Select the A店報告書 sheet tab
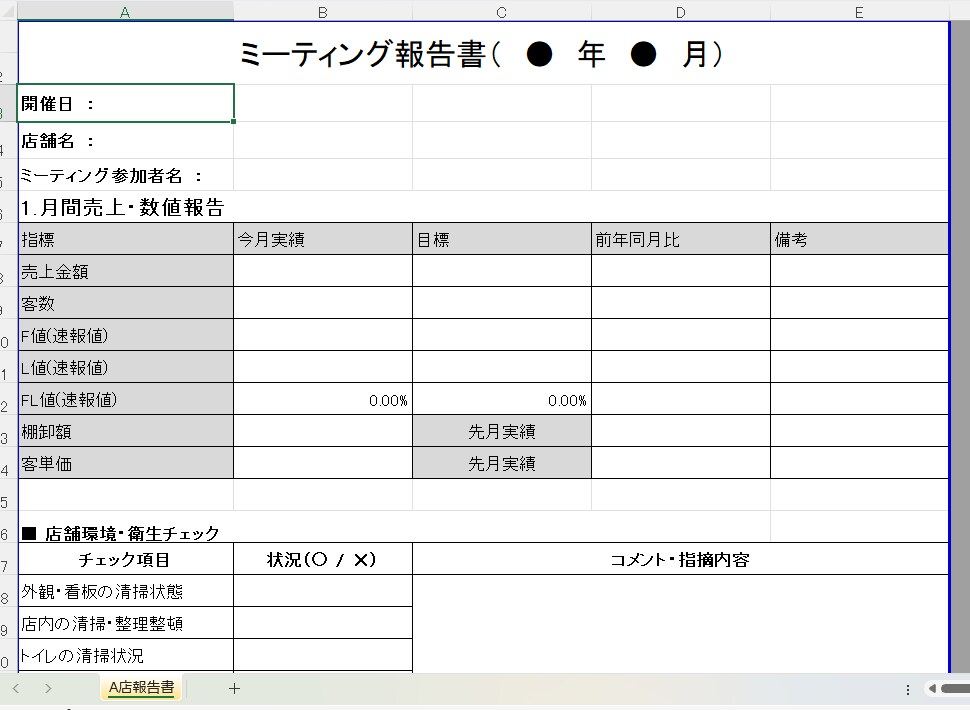This screenshot has width=970, height=710. click(x=141, y=688)
